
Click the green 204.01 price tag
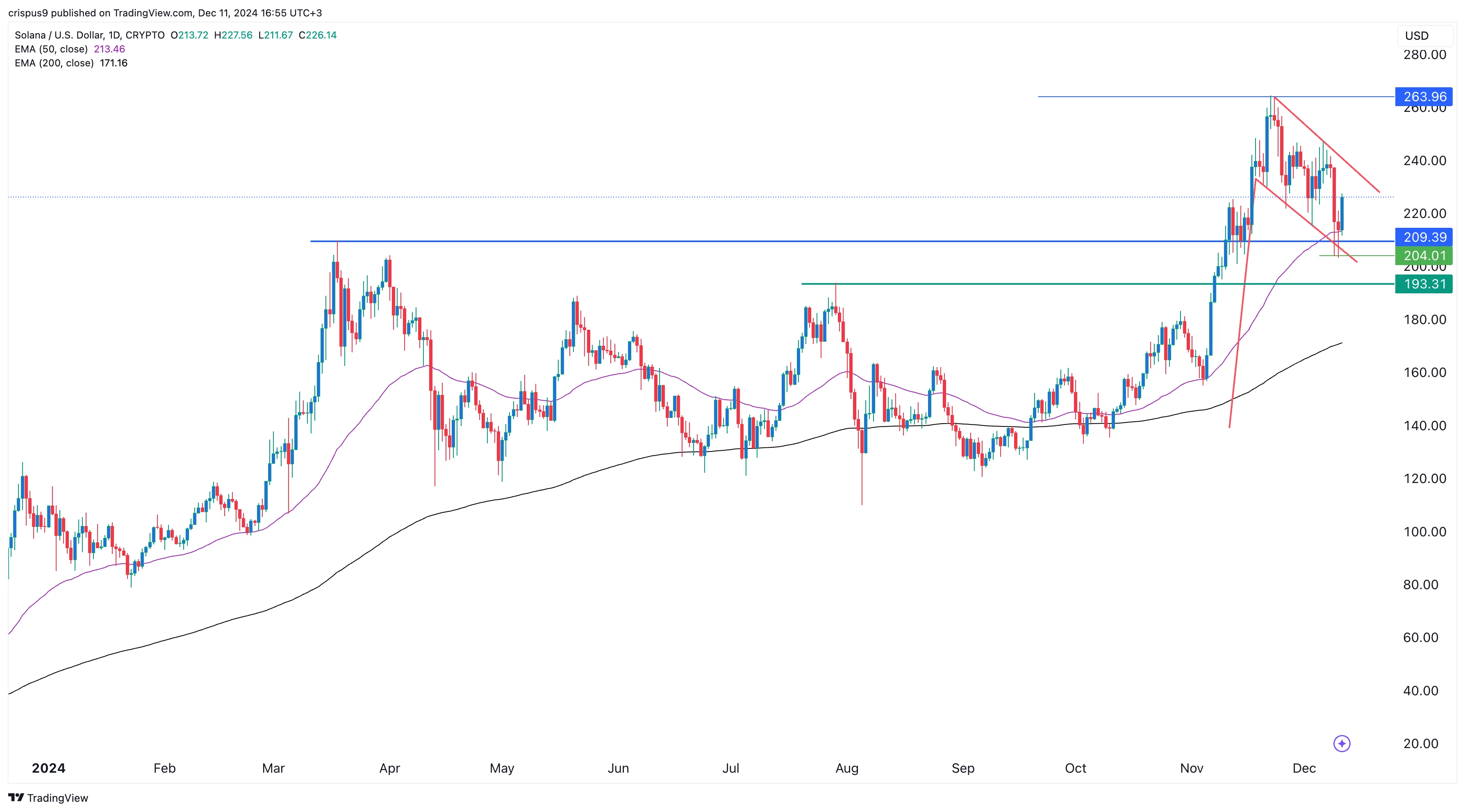pos(1424,256)
